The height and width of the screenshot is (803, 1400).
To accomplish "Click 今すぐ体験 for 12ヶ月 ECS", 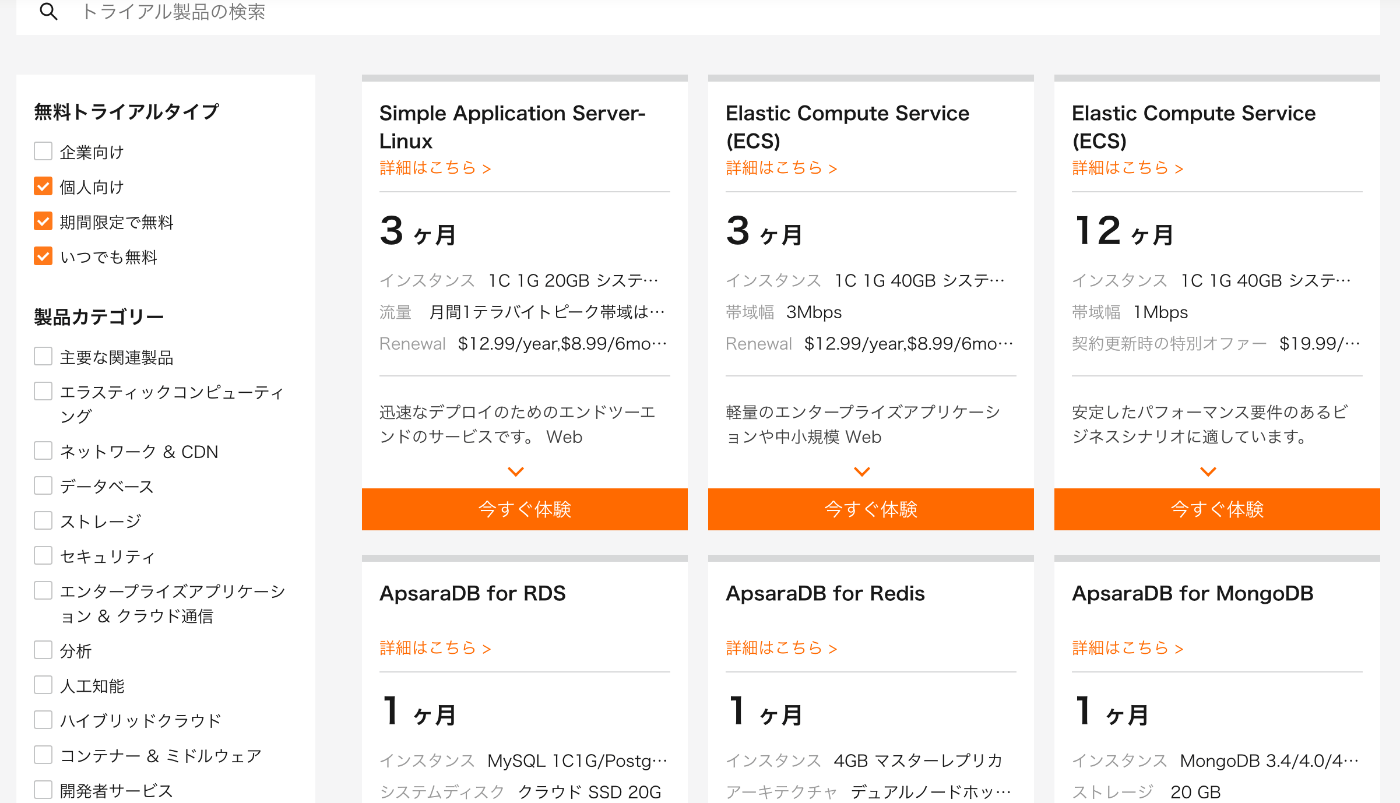I will 1217,509.
